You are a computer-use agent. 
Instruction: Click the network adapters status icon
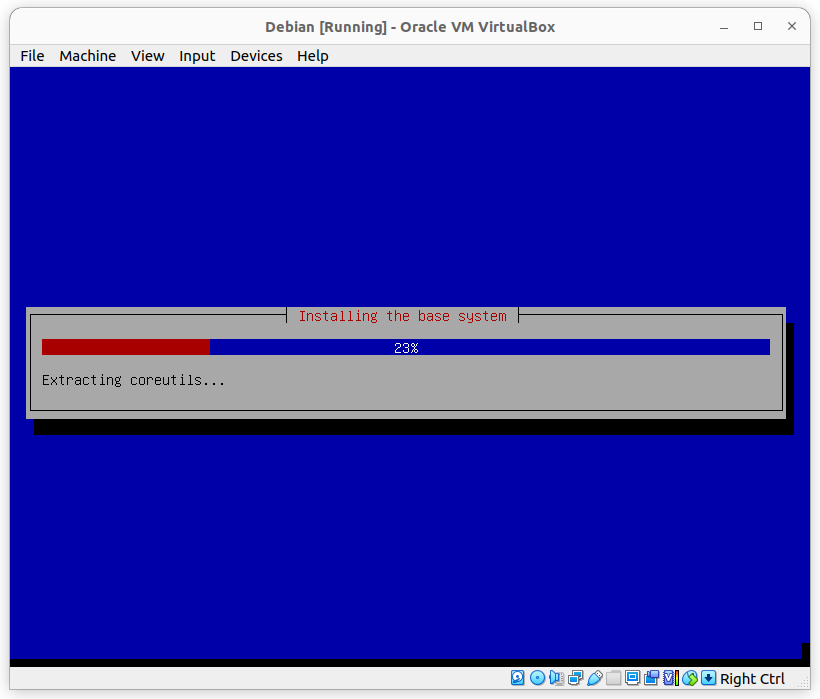point(573,677)
